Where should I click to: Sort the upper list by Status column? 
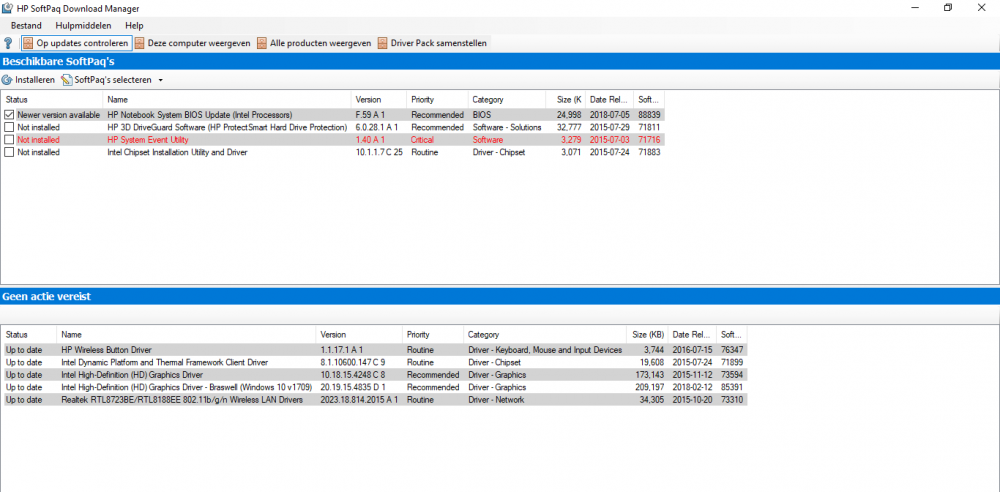[52, 100]
